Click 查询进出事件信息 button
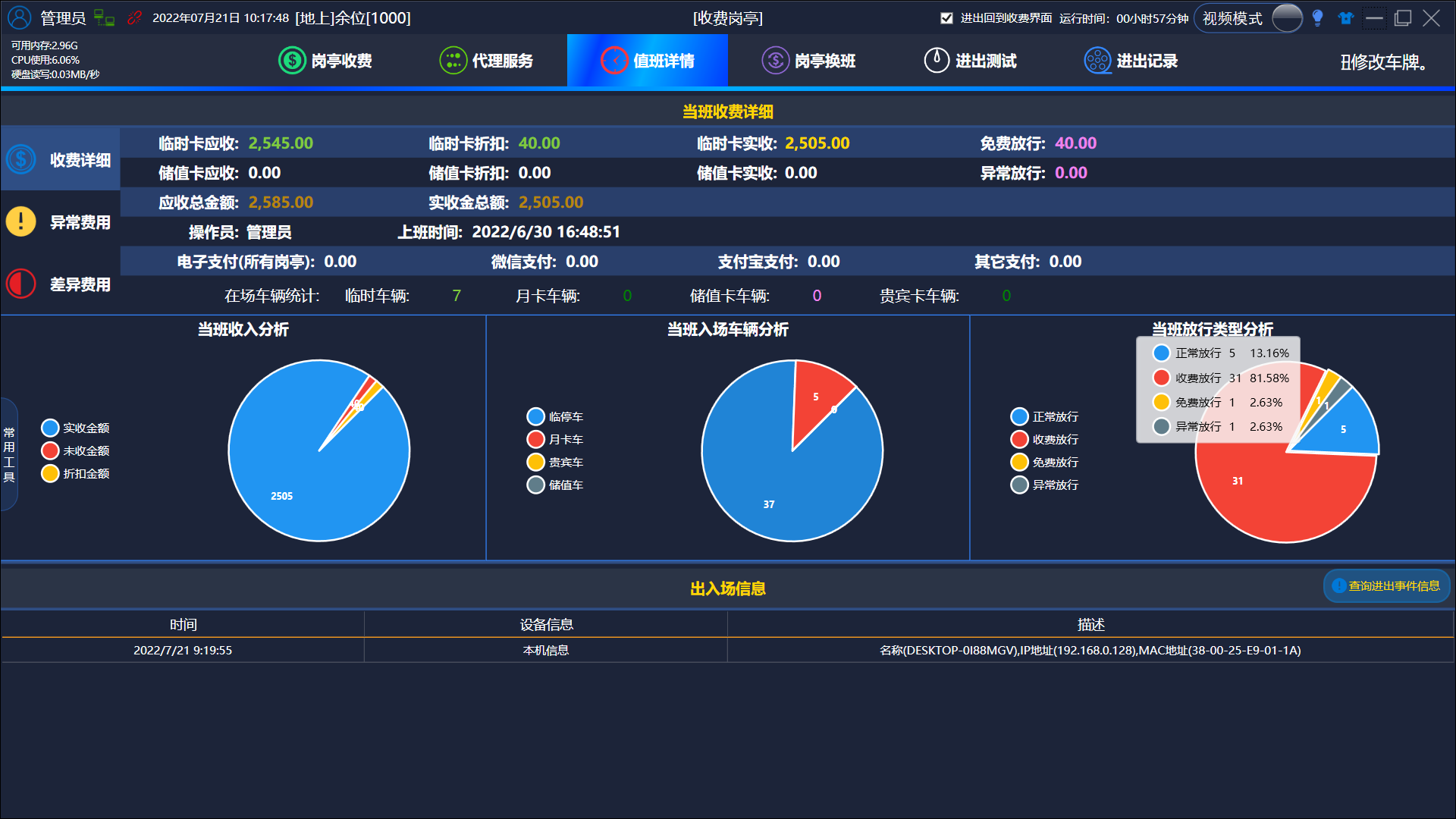The width and height of the screenshot is (1456, 819). click(1386, 586)
